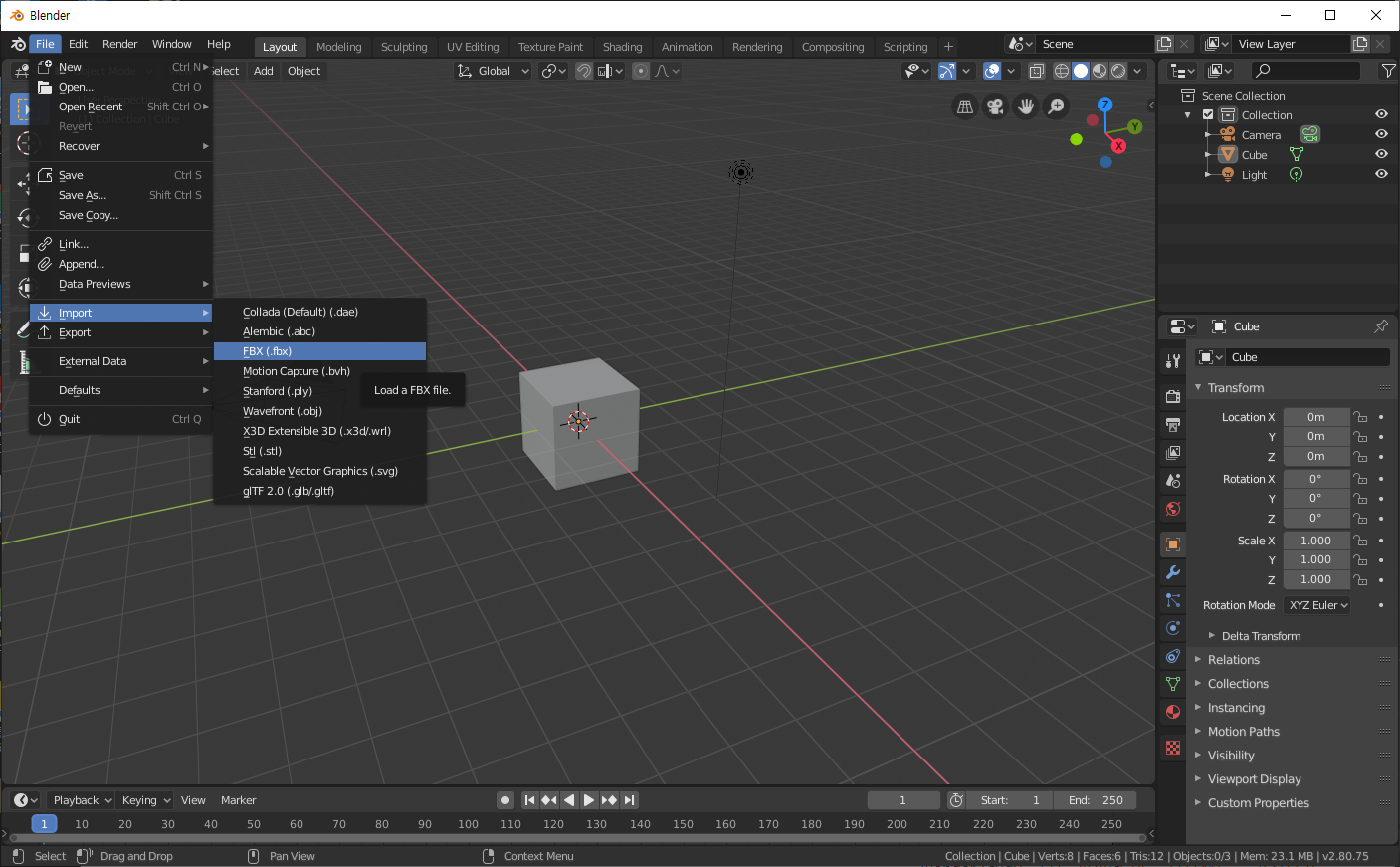This screenshot has height=867, width=1400.
Task: Lock the Location X value
Action: click(x=1360, y=417)
